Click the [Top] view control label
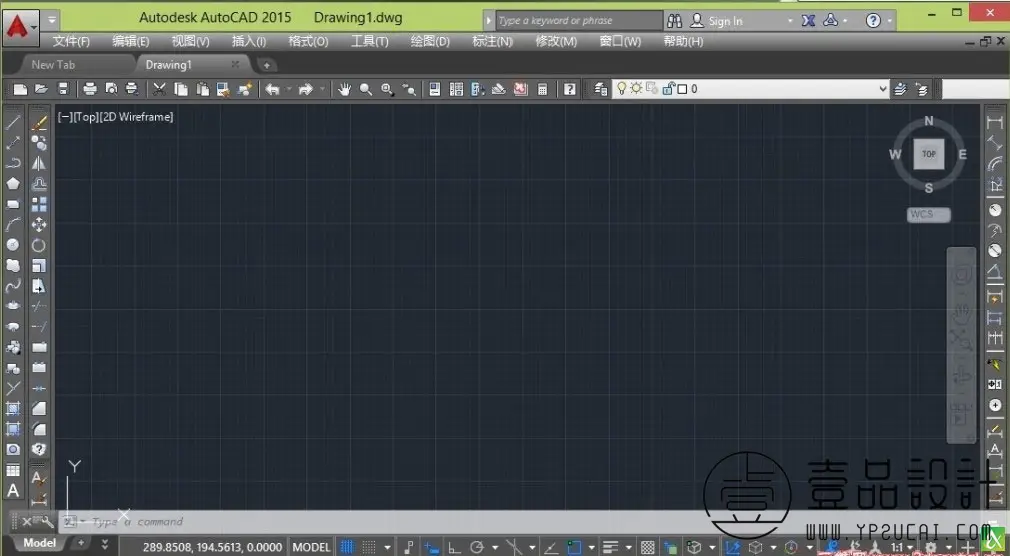The width and height of the screenshot is (1010, 556). pos(86,117)
